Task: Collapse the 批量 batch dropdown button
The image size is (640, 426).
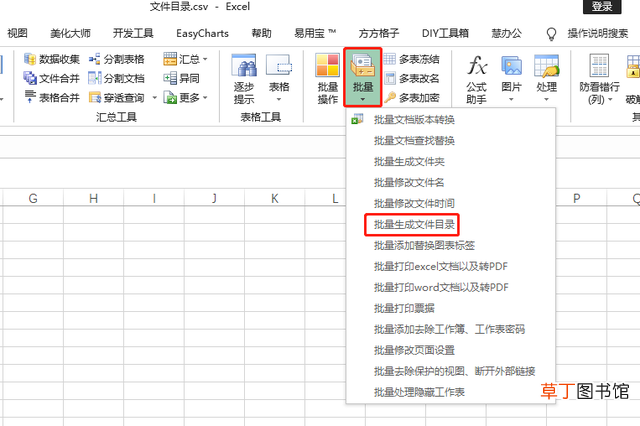Action: [x=362, y=78]
